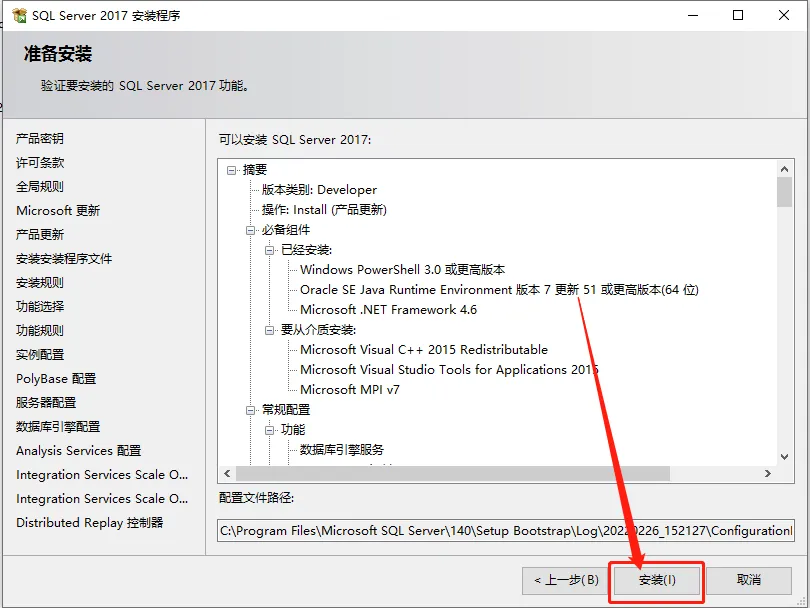Click the SQL Server setup title bar icon
The image size is (810, 608).
point(19,15)
